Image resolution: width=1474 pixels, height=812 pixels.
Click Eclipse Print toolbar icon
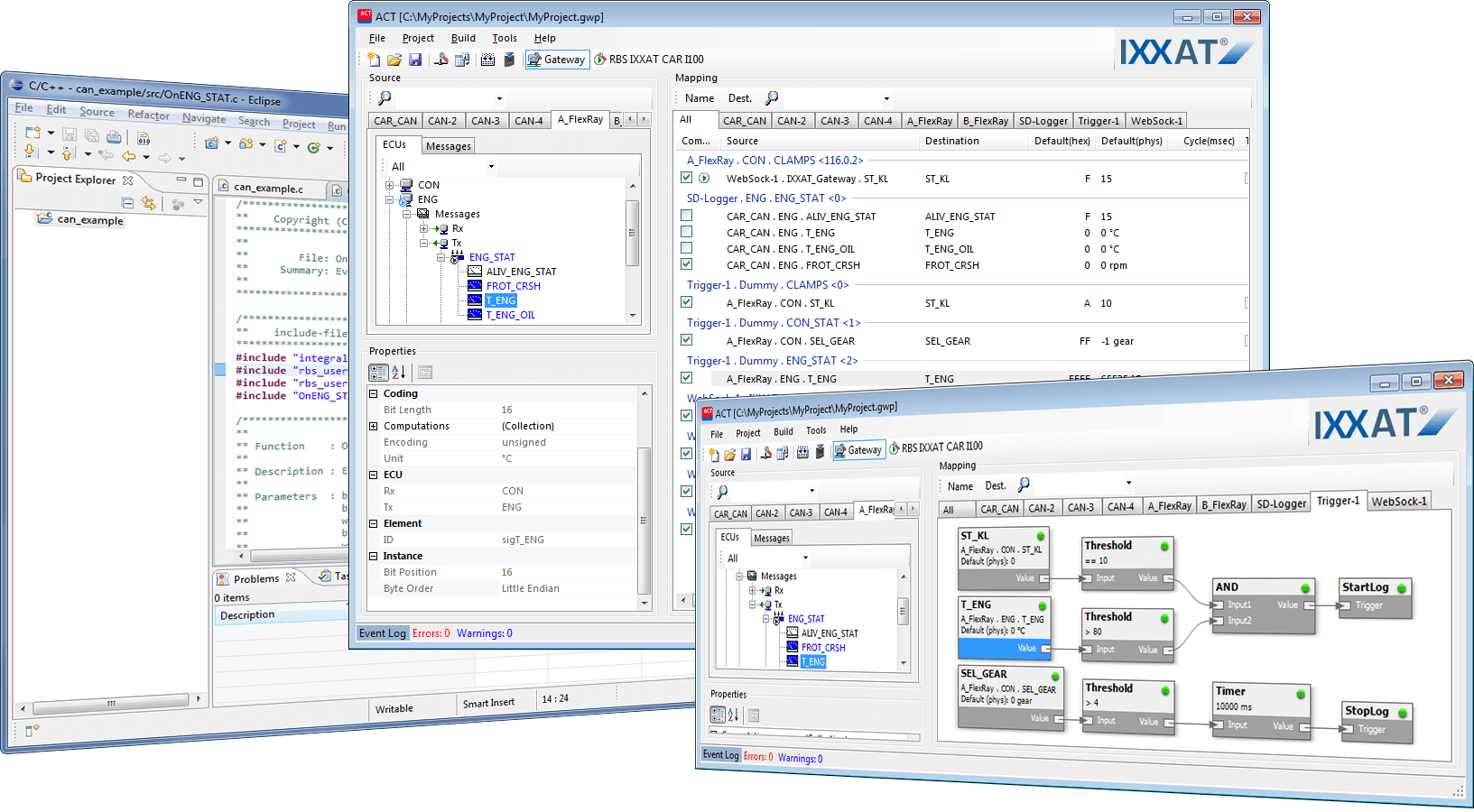tap(114, 137)
